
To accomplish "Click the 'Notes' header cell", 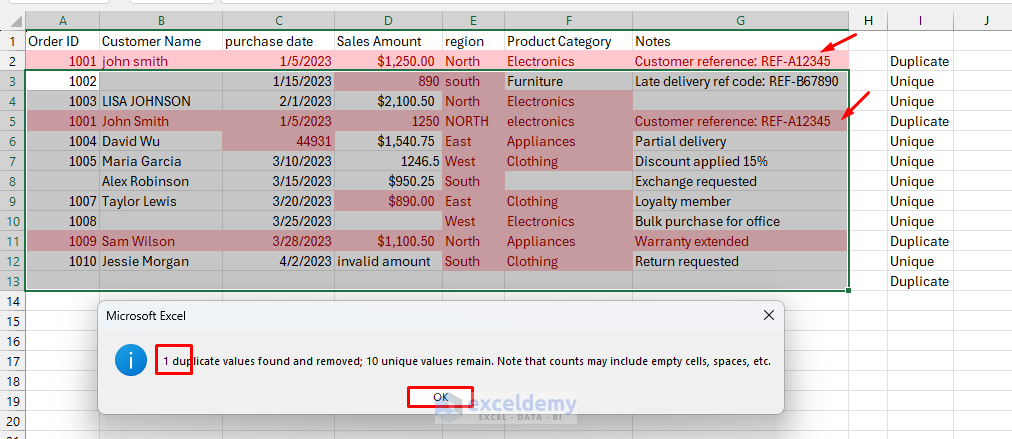I will [740, 41].
